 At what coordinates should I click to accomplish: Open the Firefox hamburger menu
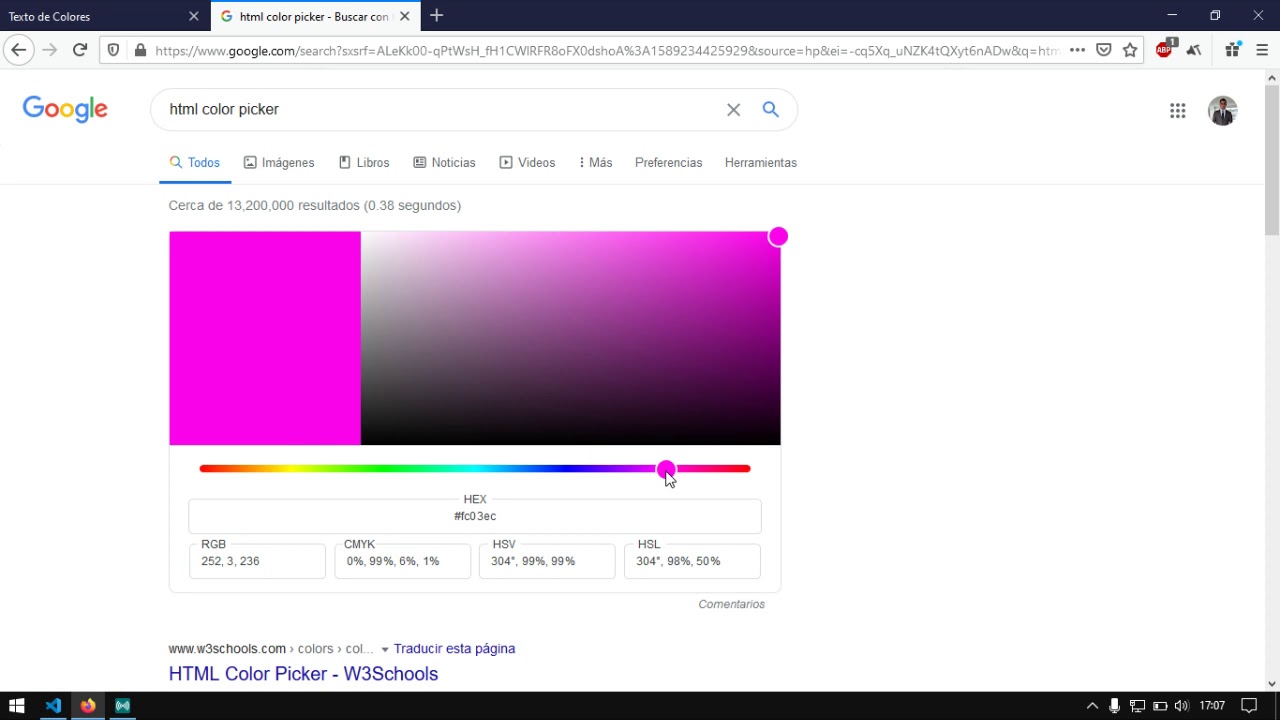coord(1262,50)
